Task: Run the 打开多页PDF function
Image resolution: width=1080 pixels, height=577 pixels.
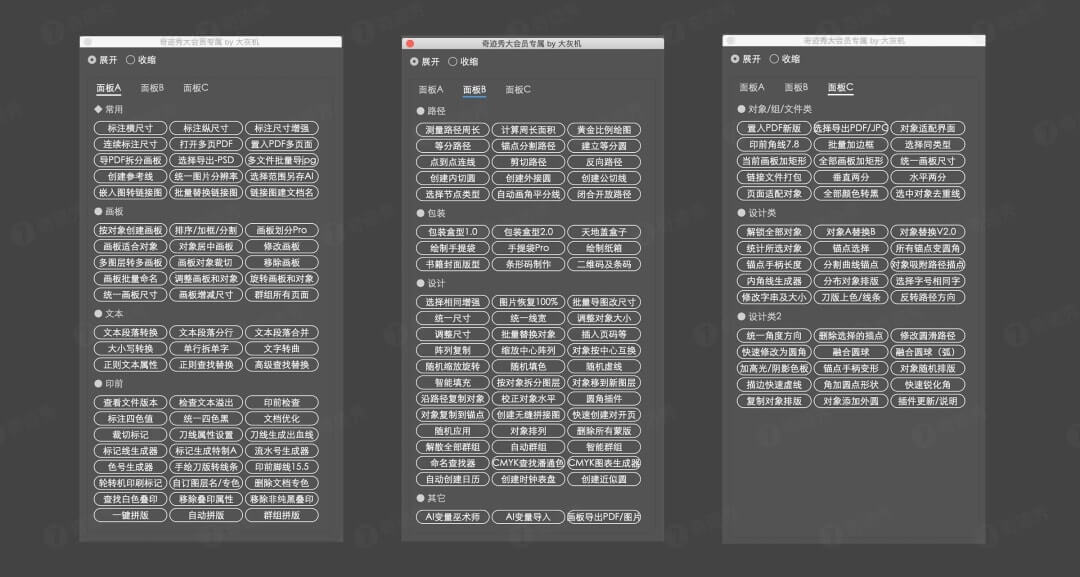Action: 206,144
